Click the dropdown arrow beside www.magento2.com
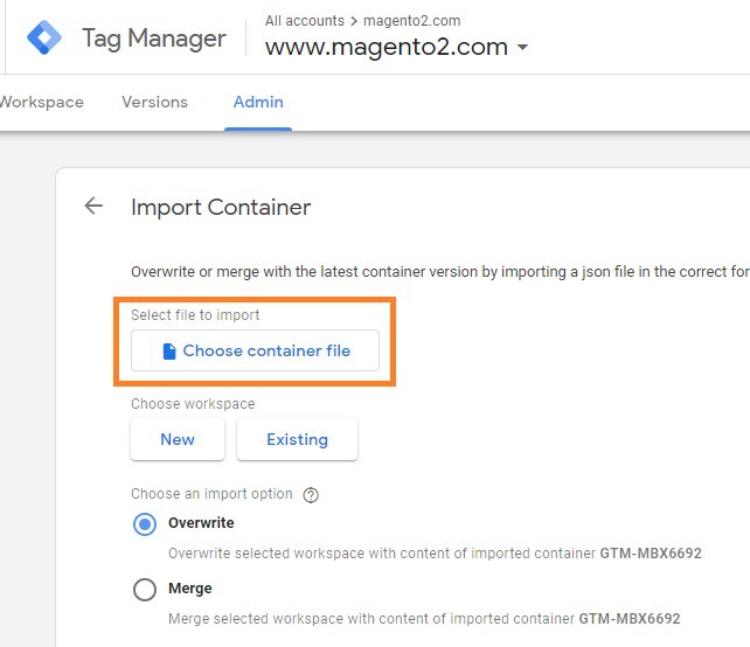750x647 pixels. coord(522,48)
